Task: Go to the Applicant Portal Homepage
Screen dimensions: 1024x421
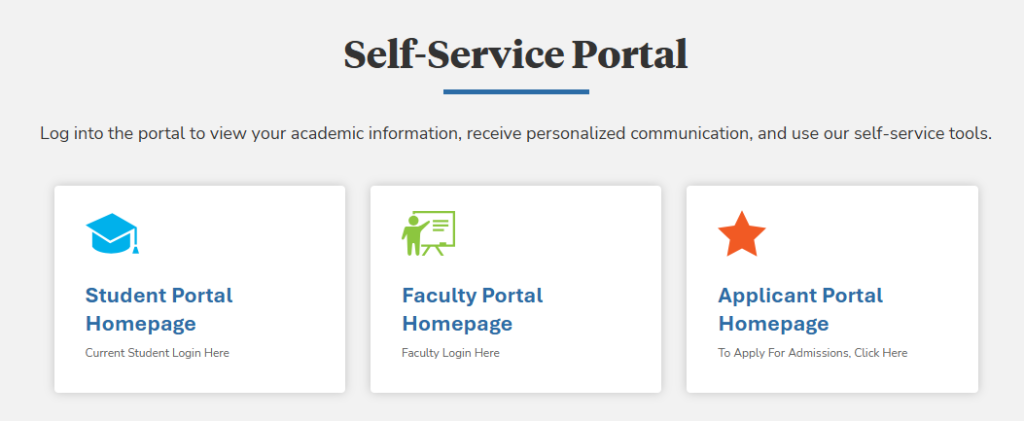Action: (x=800, y=309)
